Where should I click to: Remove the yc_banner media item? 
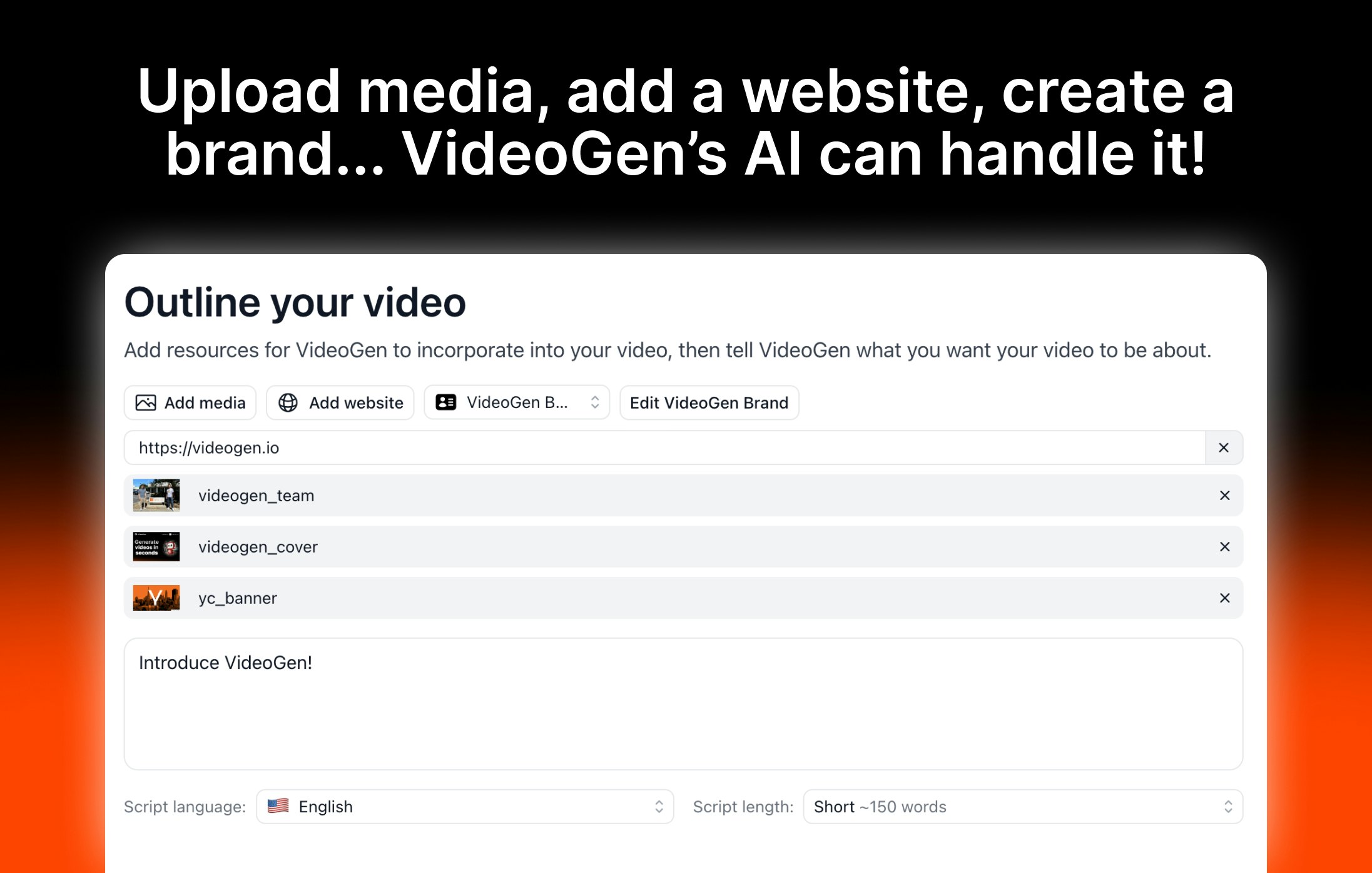[1224, 598]
